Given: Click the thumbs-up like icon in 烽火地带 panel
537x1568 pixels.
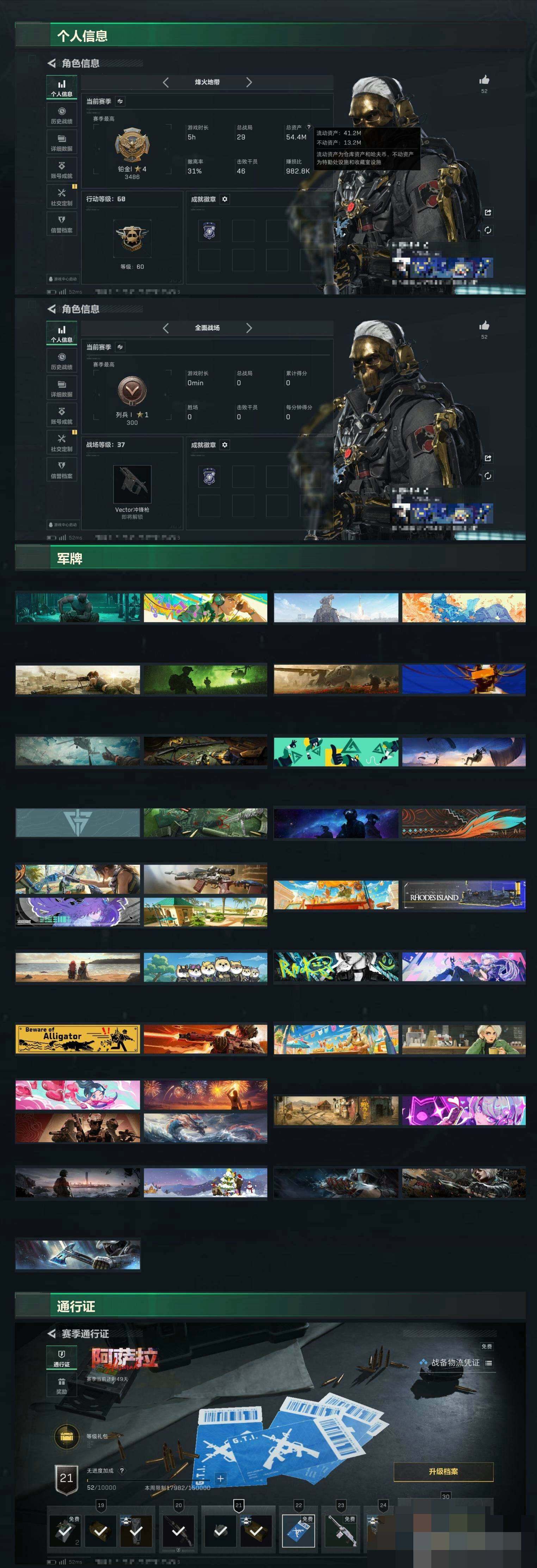Looking at the screenshot, I should pos(484,80).
